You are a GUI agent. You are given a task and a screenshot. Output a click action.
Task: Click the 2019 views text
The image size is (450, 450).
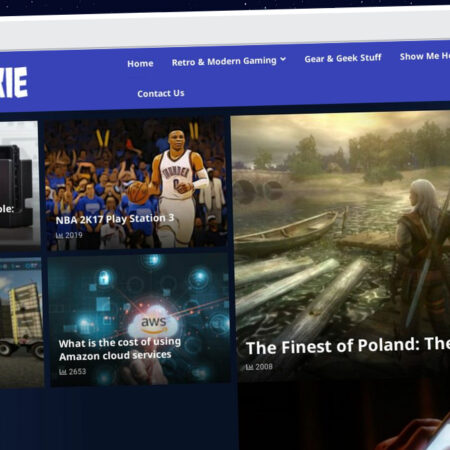click(x=73, y=235)
